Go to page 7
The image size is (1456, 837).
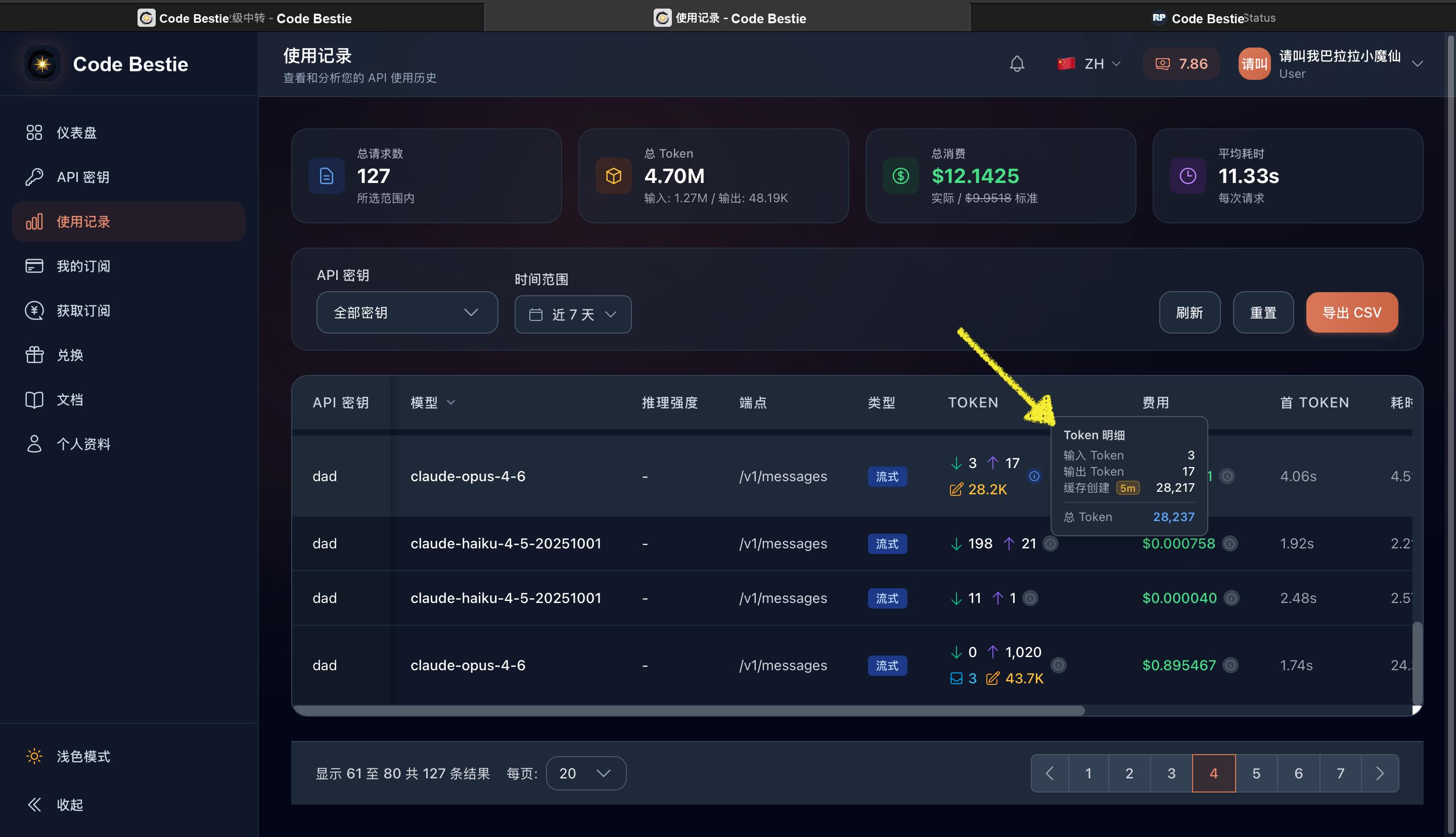point(1340,773)
